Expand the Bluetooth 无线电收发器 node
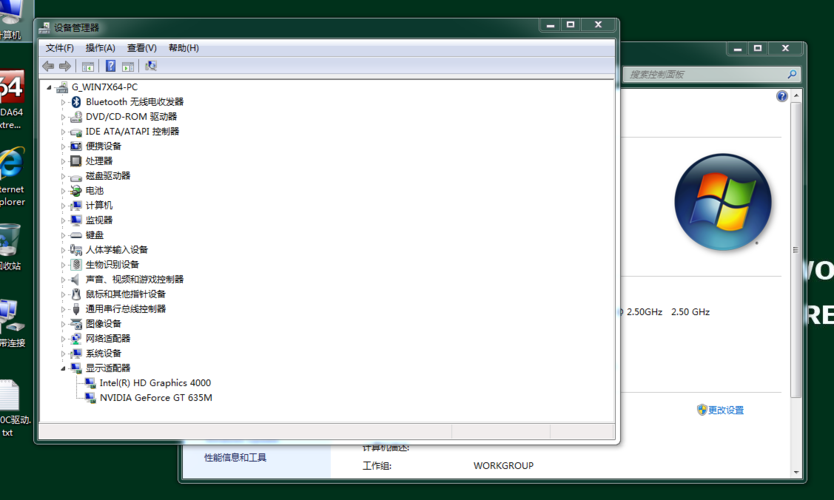Screen dimensions: 834x500 click(x=63, y=102)
